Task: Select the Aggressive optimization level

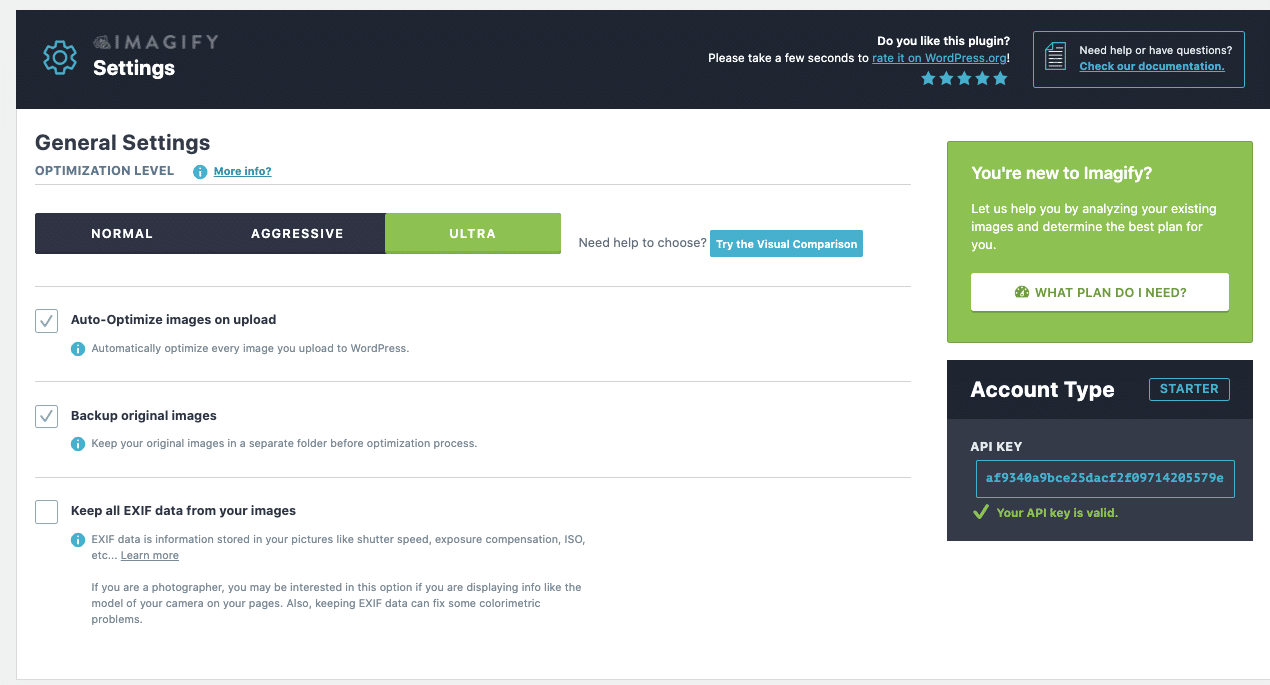Action: (297, 233)
